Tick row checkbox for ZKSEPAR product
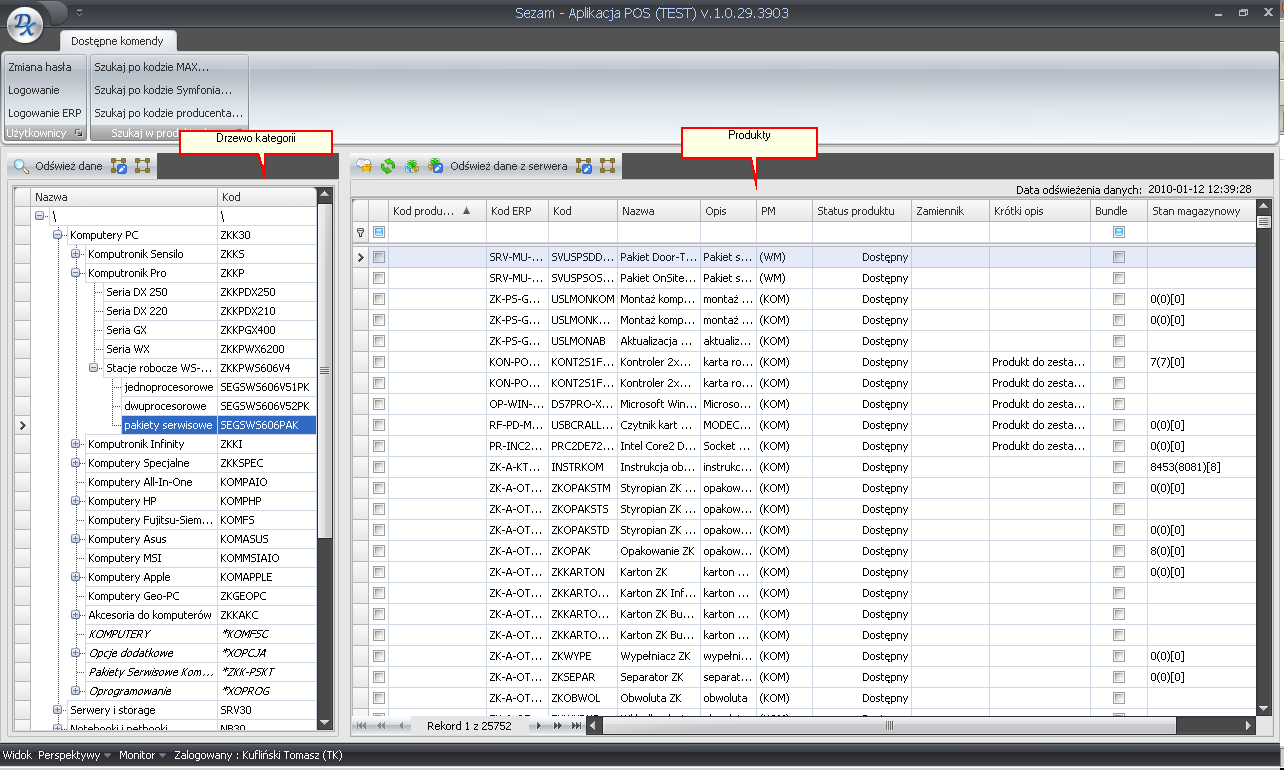The width and height of the screenshot is (1284, 770). [x=378, y=677]
